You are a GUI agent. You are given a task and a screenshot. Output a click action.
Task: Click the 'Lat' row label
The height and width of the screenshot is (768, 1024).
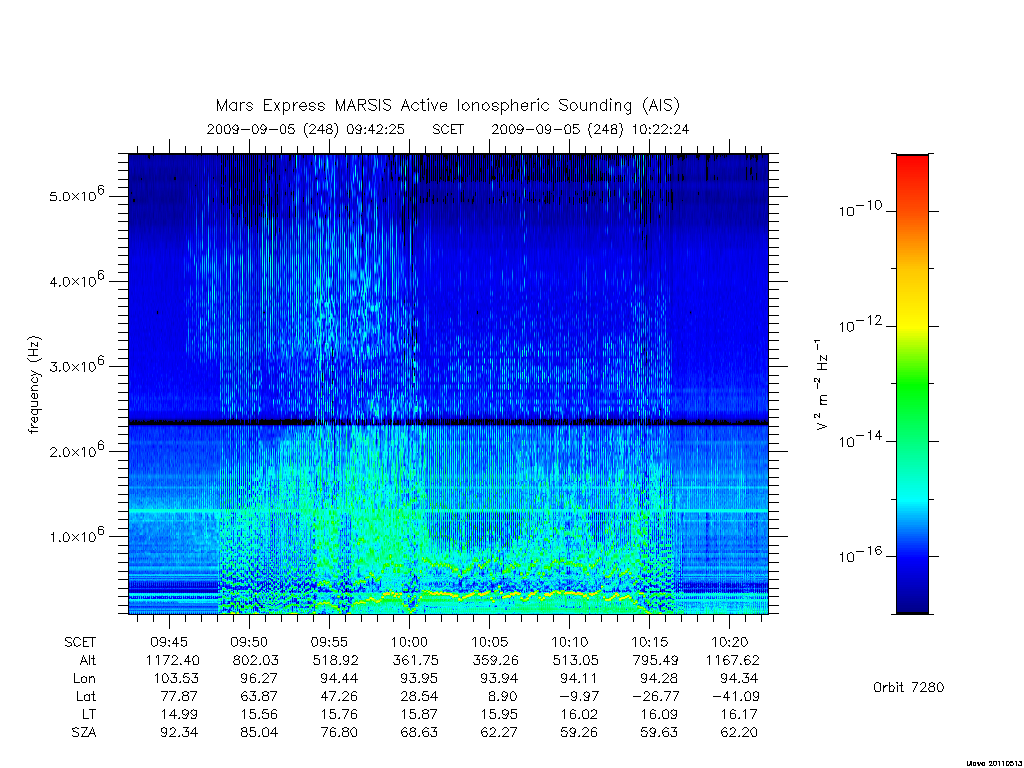pos(86,697)
